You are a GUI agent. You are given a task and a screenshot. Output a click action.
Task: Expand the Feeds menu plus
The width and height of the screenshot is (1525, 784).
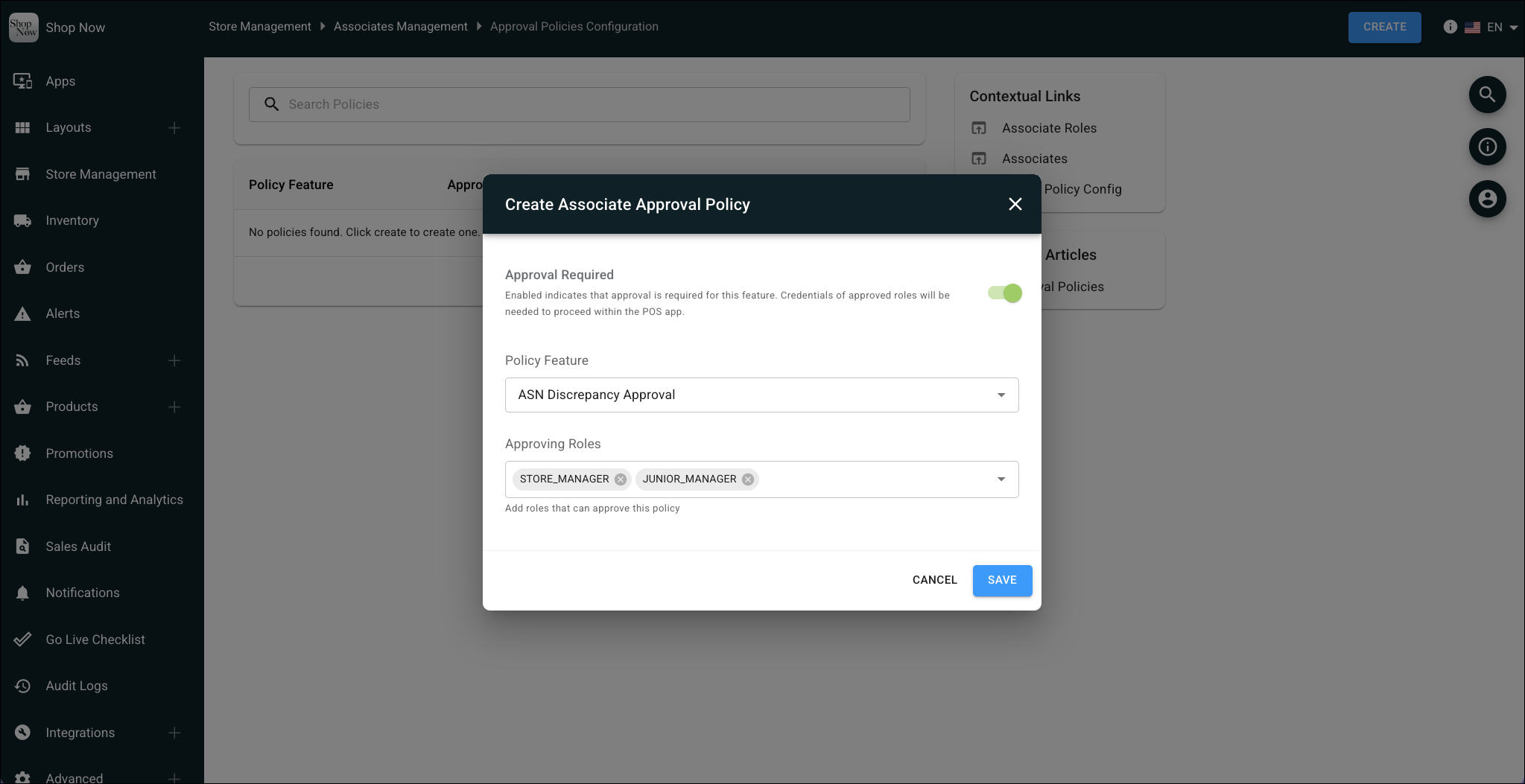pyautogui.click(x=174, y=360)
